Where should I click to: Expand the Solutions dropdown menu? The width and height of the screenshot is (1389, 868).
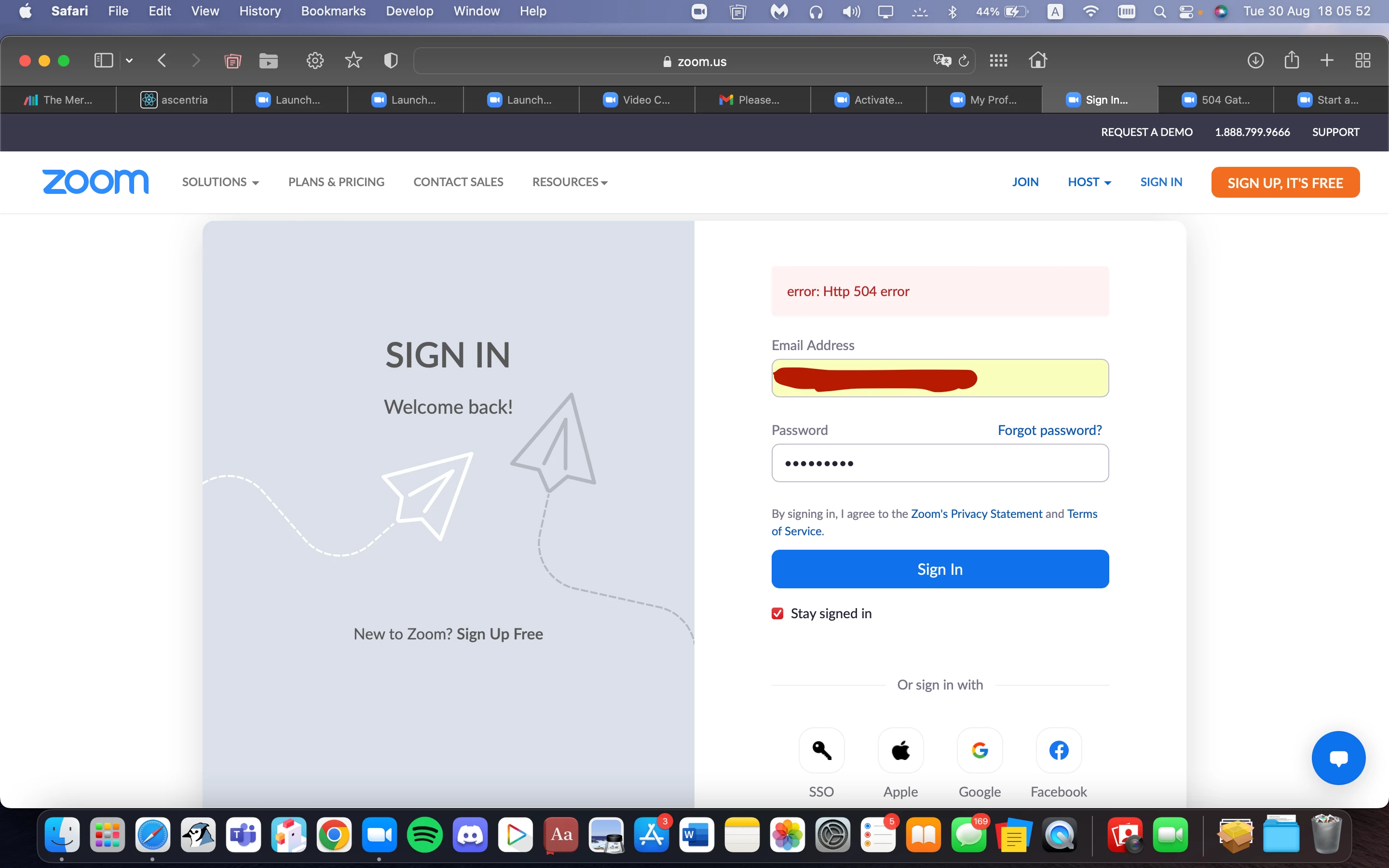220,182
